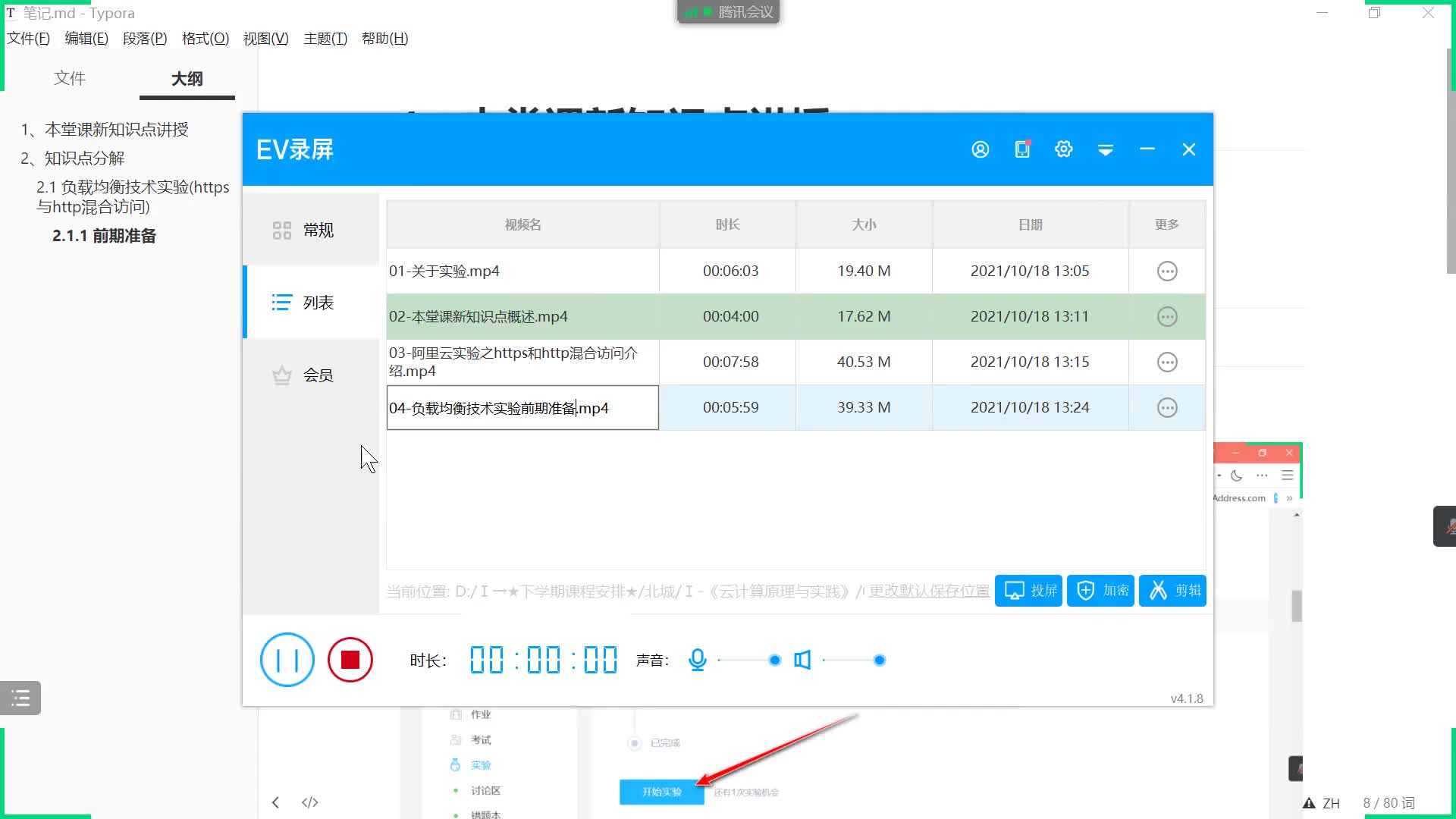This screenshot has height=819, width=1456.
Task: Click the 投屏 button
Action: 1028,590
